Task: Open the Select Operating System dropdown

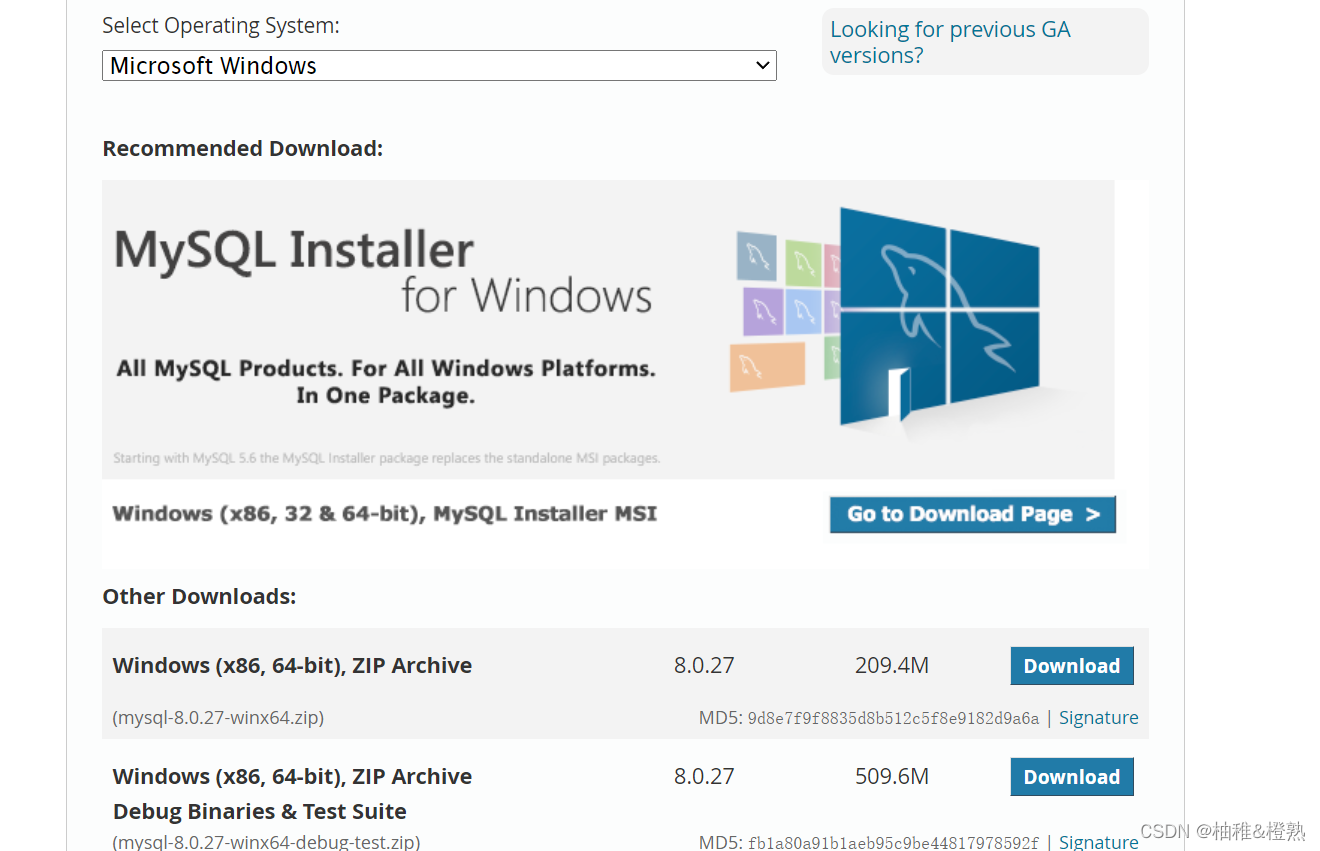Action: 439,66
